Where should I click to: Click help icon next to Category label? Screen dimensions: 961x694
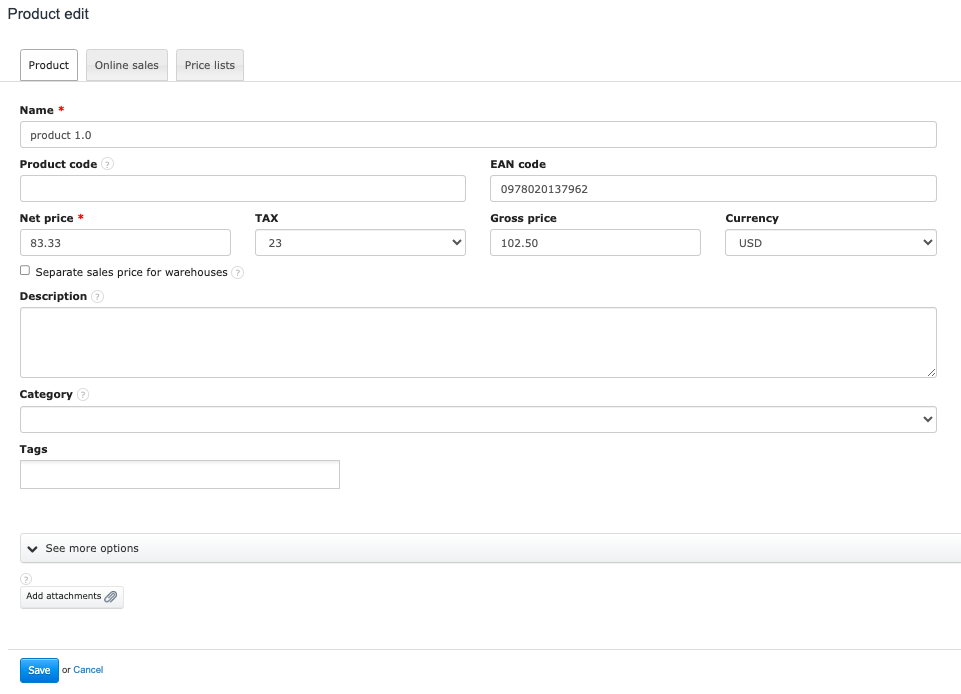(x=83, y=395)
